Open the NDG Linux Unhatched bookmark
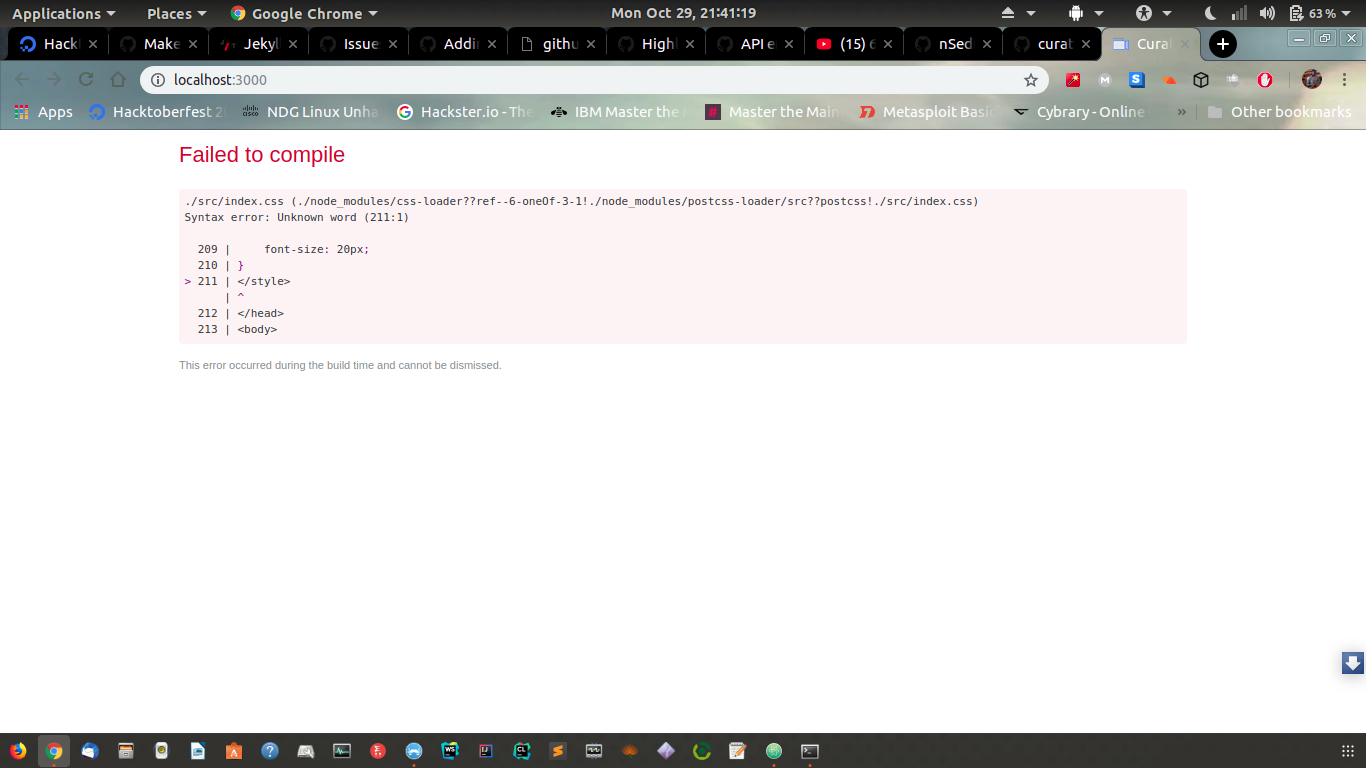Viewport: 1366px width, 768px height. pyautogui.click(x=309, y=112)
